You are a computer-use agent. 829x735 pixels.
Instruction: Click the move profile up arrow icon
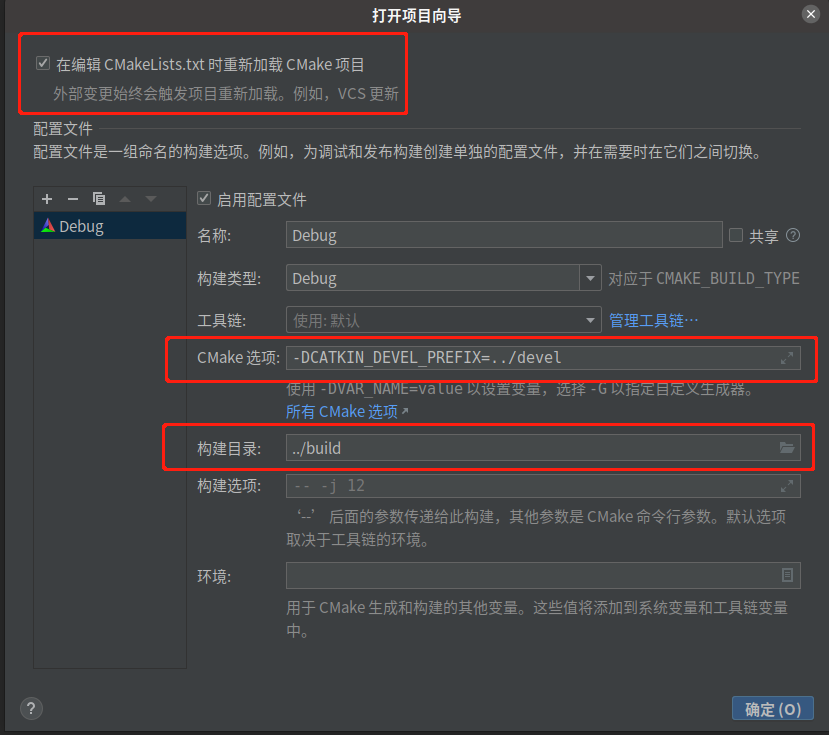(x=127, y=199)
